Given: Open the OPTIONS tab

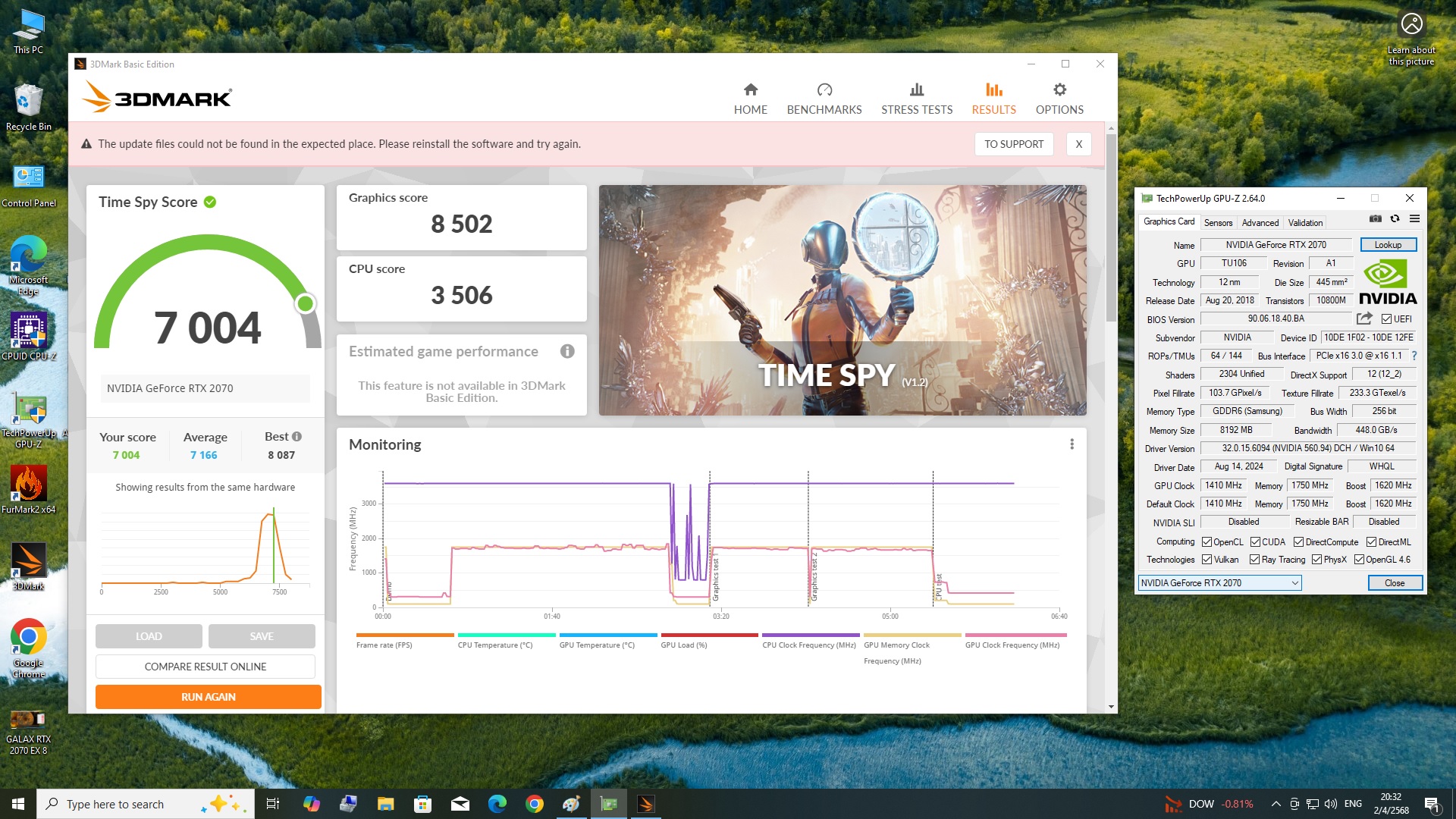Looking at the screenshot, I should [1059, 99].
